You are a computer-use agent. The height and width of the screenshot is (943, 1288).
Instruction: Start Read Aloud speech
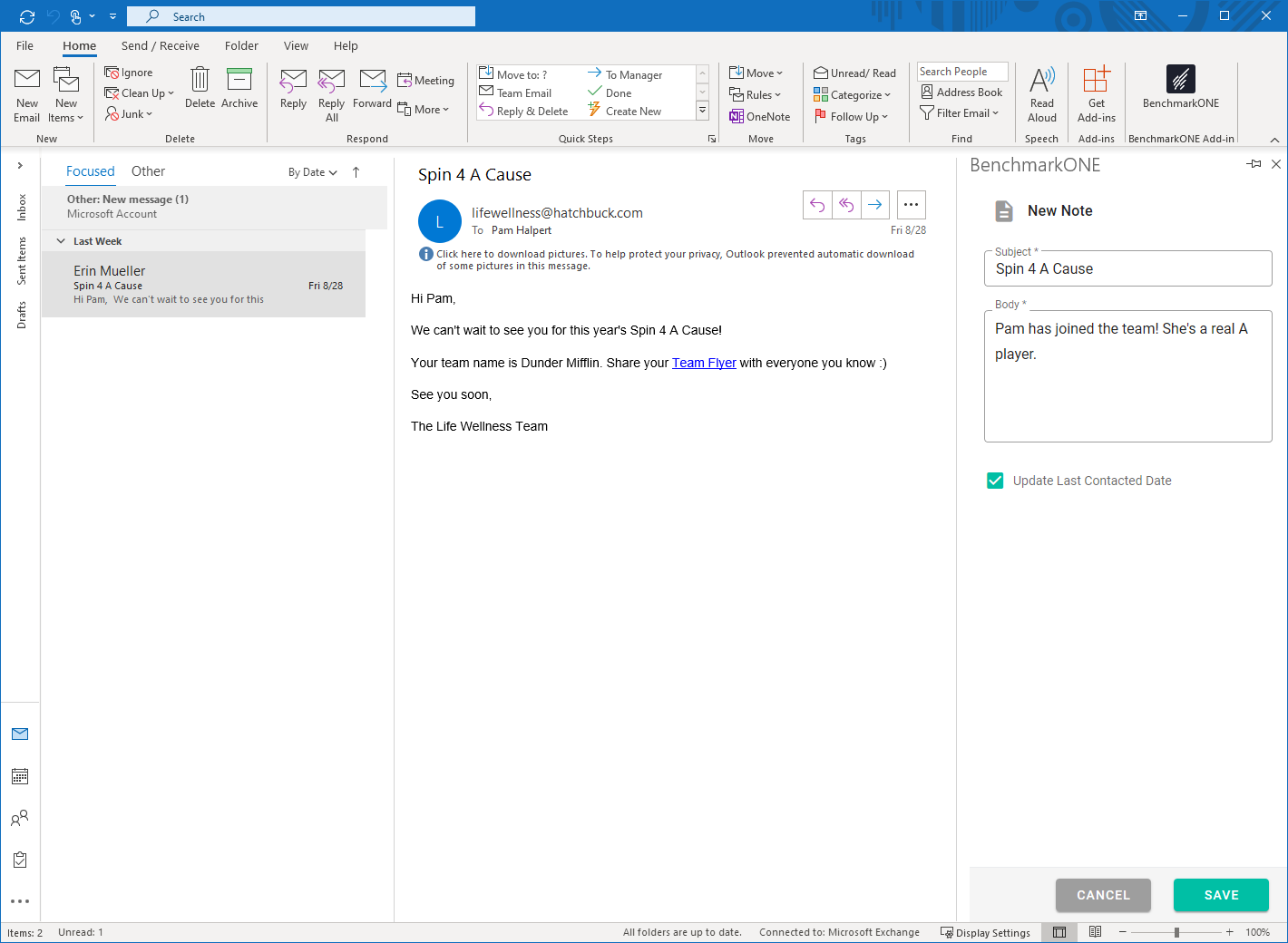pos(1042,94)
